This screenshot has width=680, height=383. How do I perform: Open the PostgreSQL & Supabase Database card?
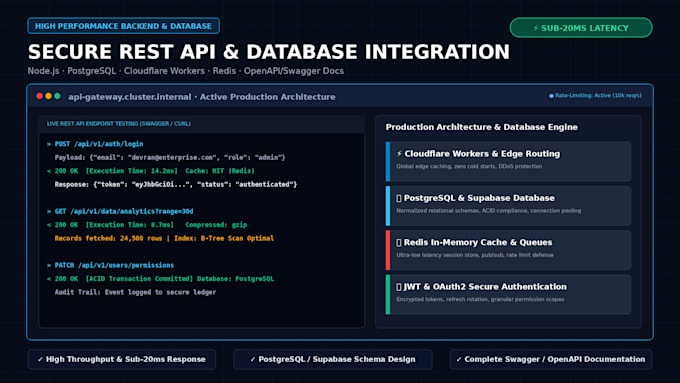508,206
